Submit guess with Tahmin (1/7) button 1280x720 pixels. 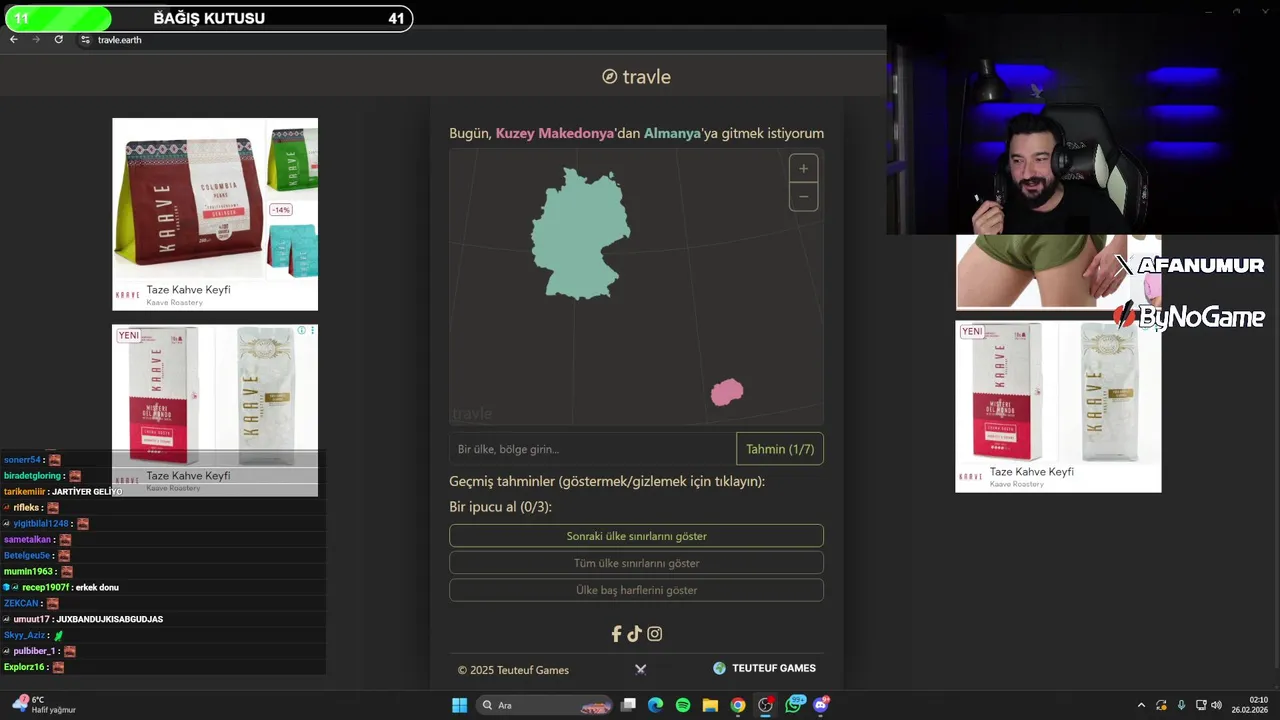click(780, 449)
